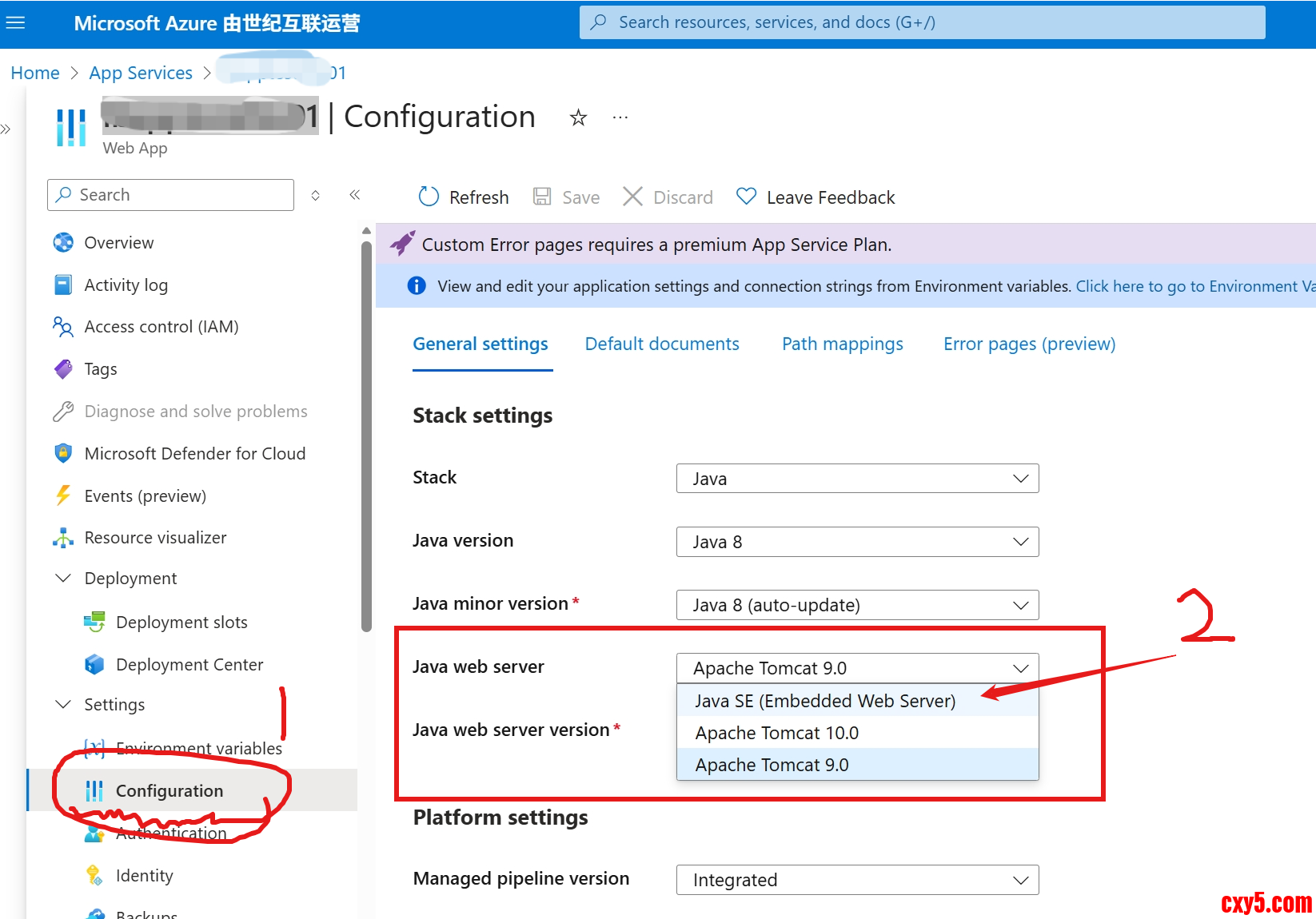Collapse the sidebar menu with double chevron
Screen dimensions: 1316x919
[355, 195]
